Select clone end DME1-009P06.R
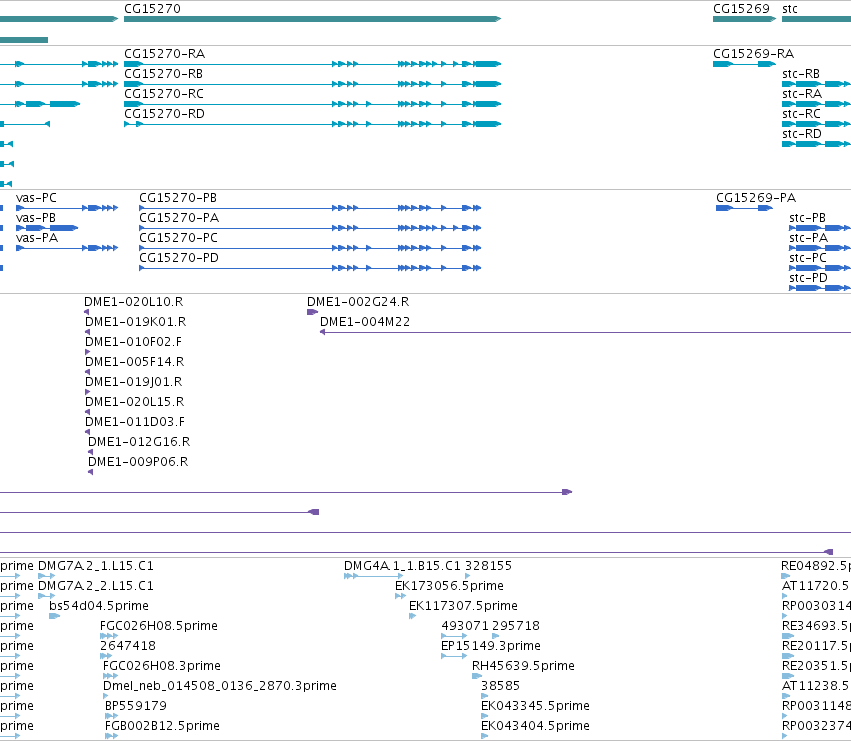 [90, 472]
